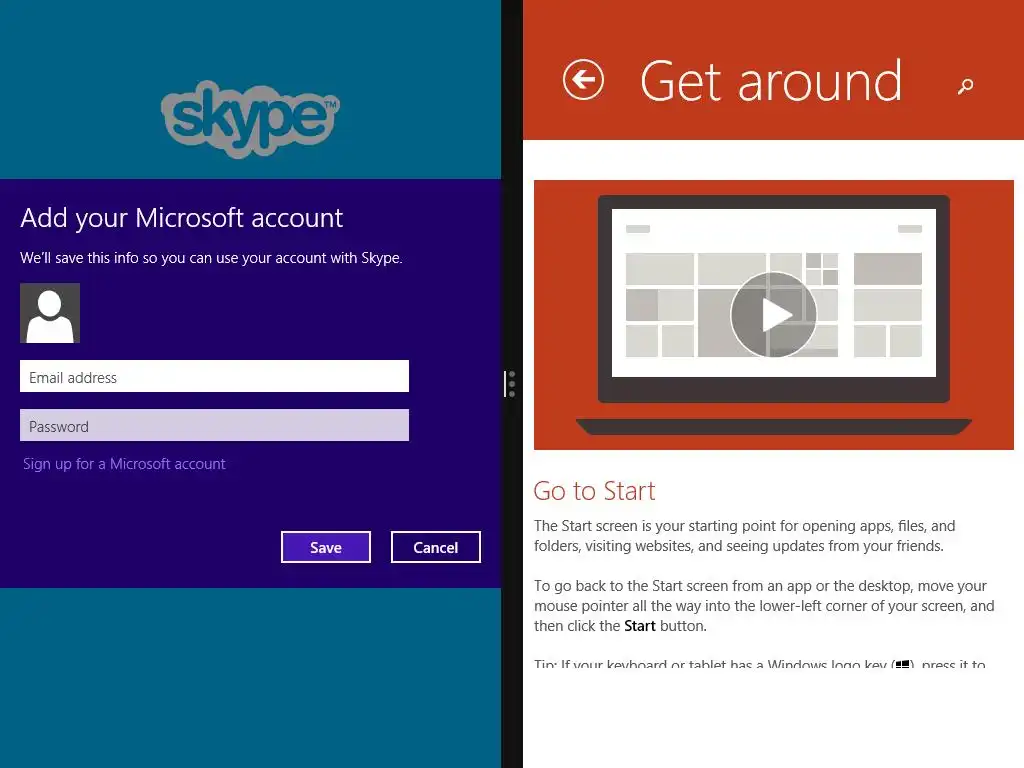The image size is (1024, 768).
Task: Click the "Add your Microsoft account" heading
Action: pos(182,218)
